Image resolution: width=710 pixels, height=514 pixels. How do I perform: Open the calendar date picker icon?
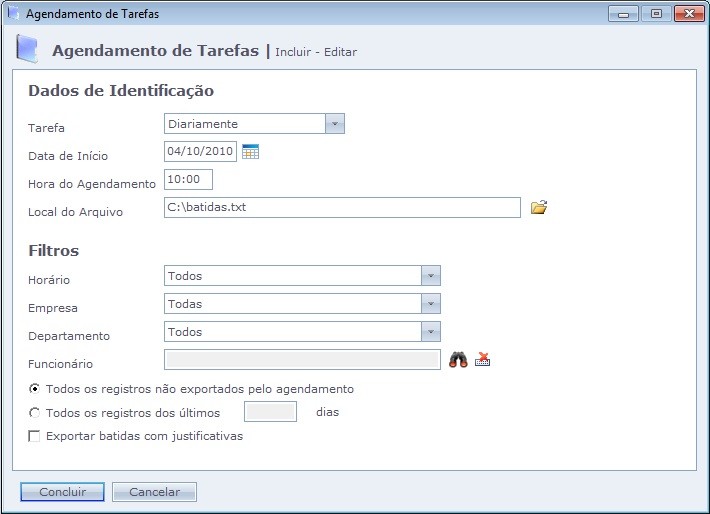(250, 152)
